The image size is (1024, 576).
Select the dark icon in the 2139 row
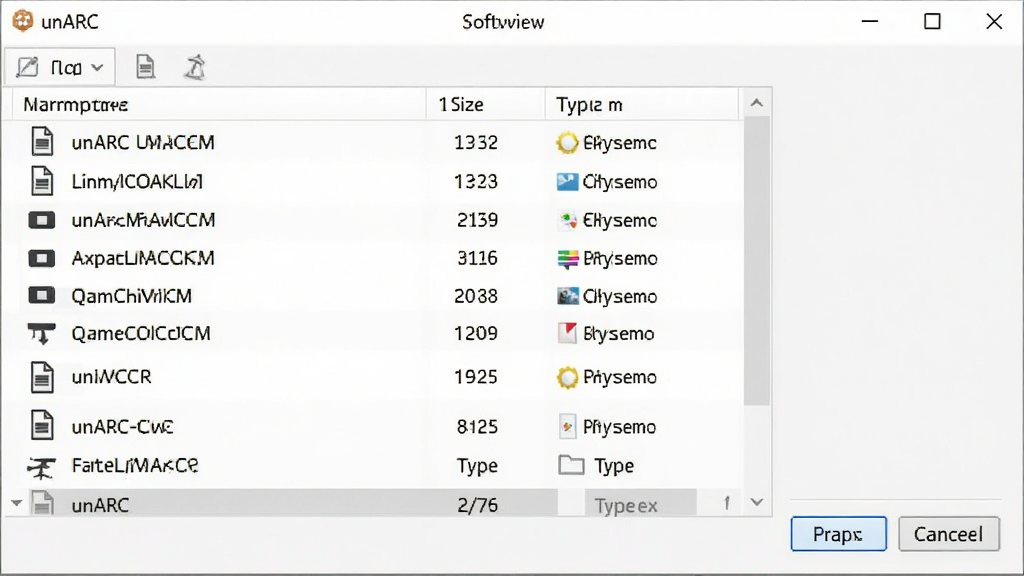42,220
